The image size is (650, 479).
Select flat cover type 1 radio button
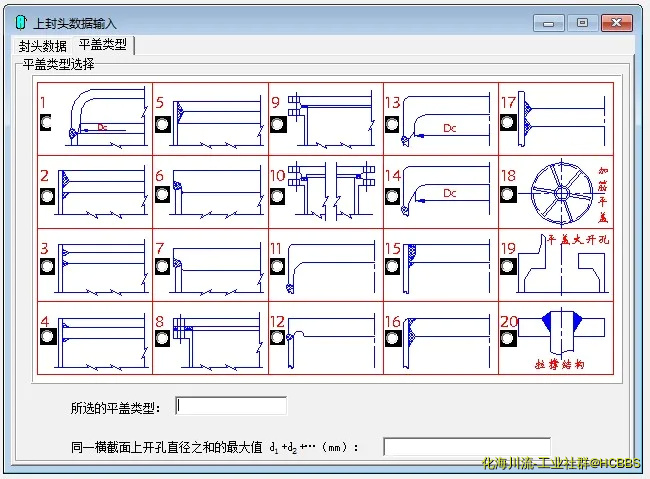tap(46, 123)
